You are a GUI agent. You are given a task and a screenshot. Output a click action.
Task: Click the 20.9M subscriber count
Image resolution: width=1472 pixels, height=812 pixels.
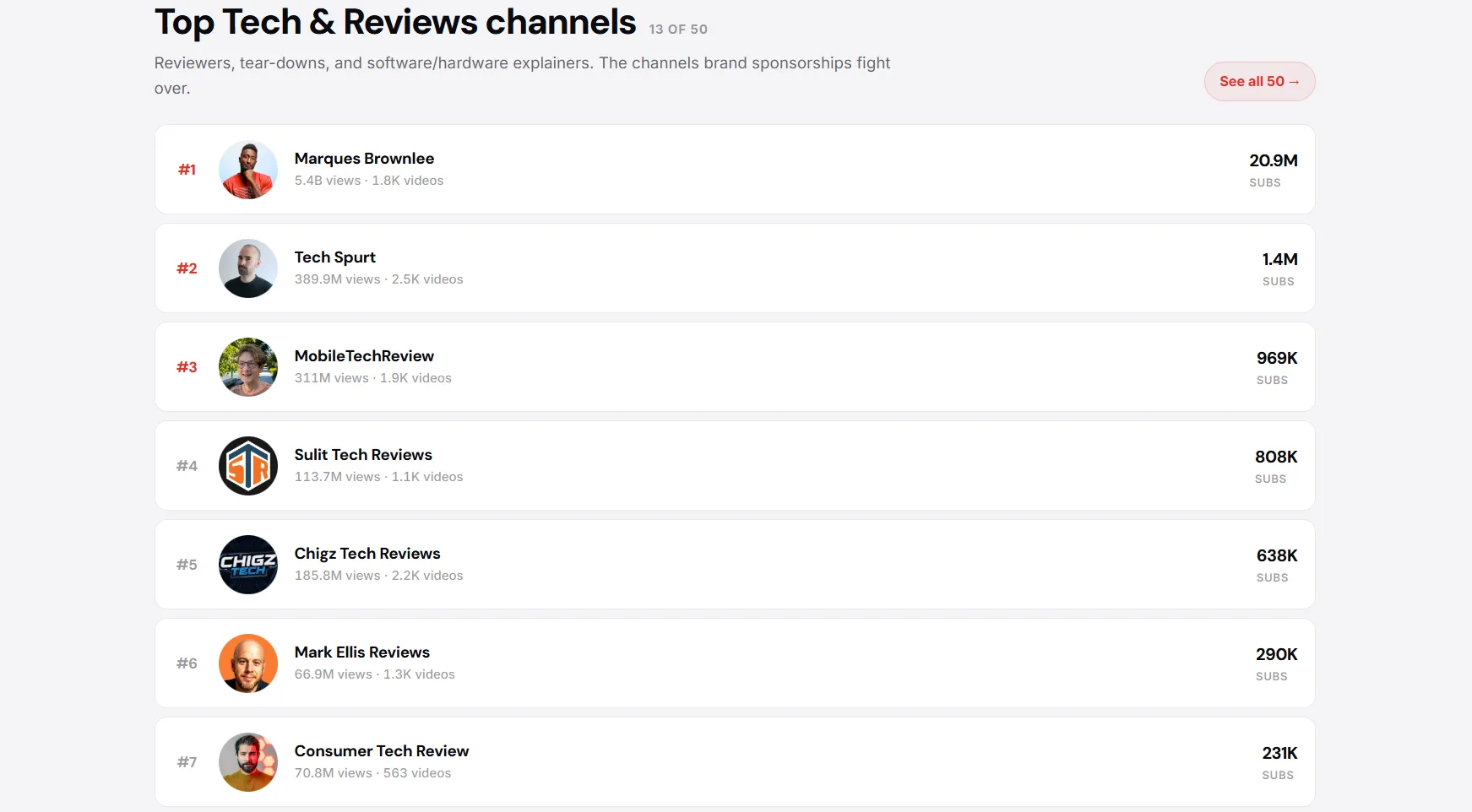click(1274, 160)
